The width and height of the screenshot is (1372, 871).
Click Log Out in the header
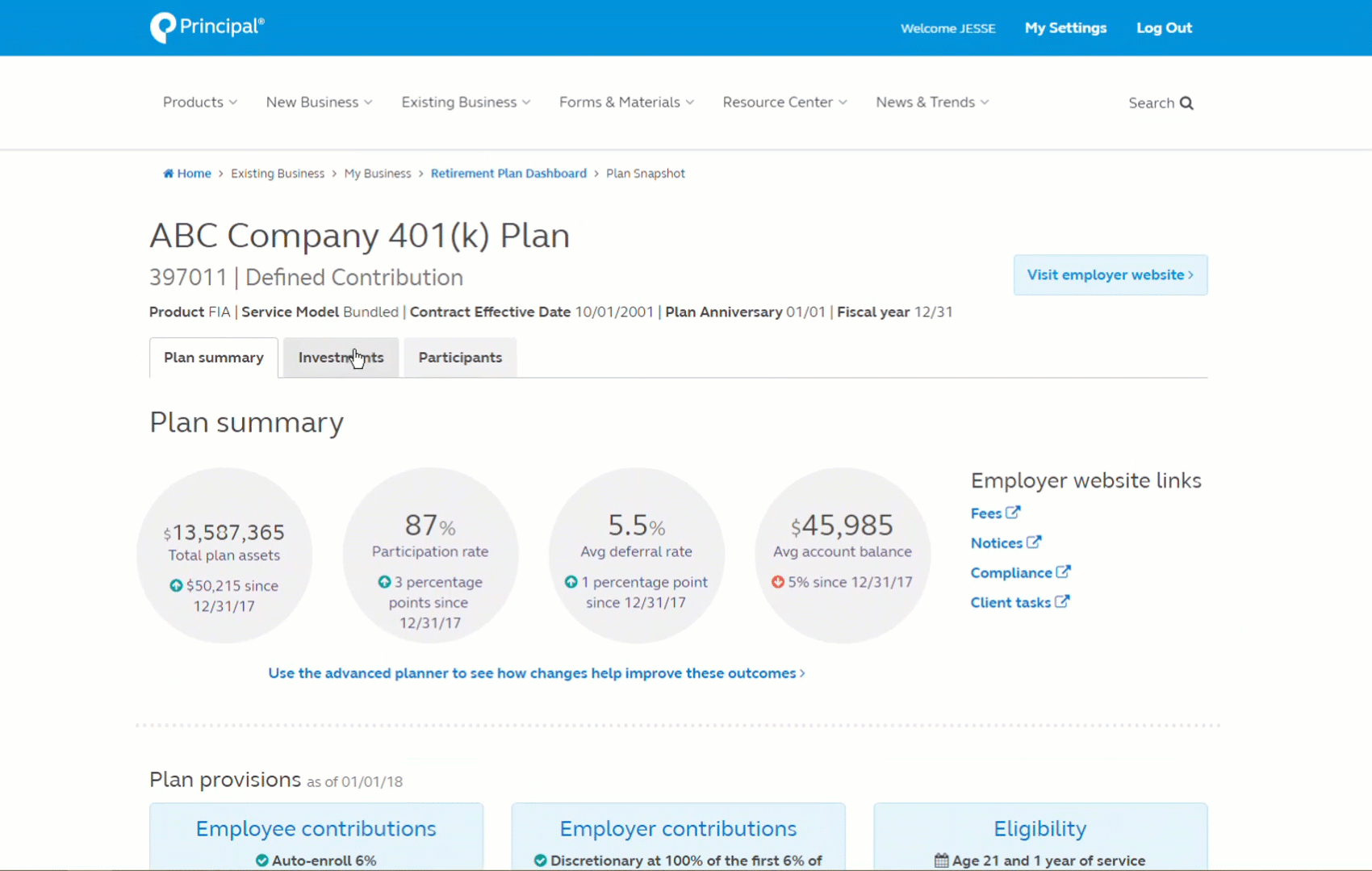tap(1164, 28)
